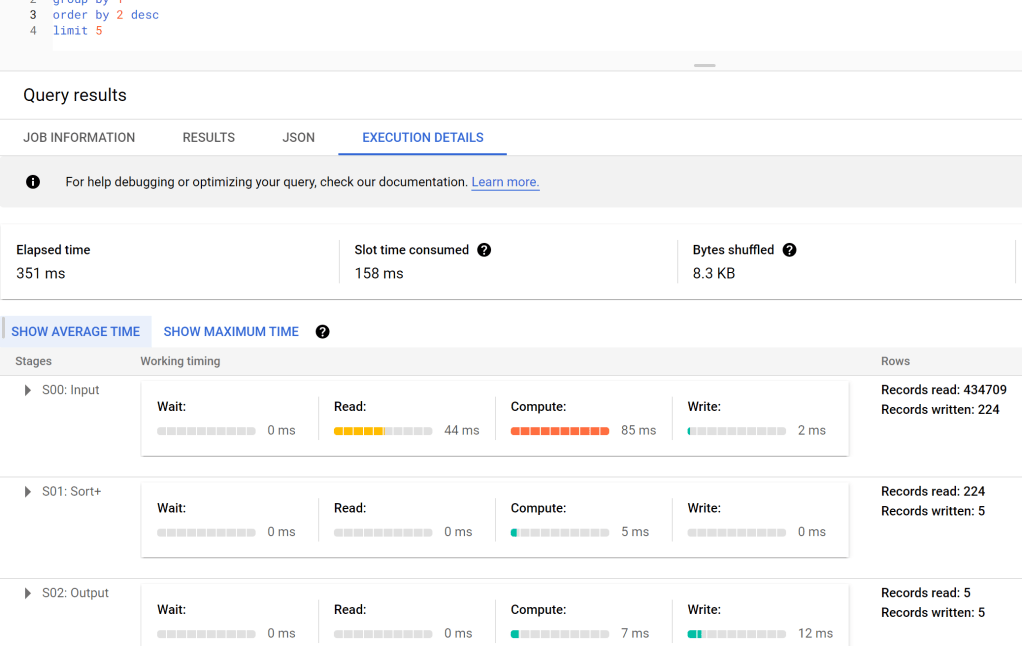Click the panel resize drag handle
This screenshot has height=646, width=1022.
point(705,65)
